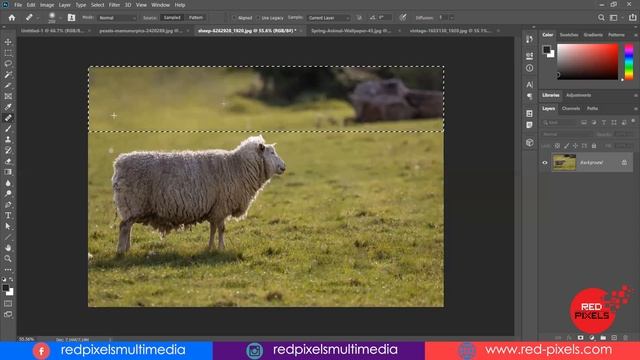The height and width of the screenshot is (360, 640).
Task: Open Edit Toolbar three-dots icon
Action: [x=8, y=270]
